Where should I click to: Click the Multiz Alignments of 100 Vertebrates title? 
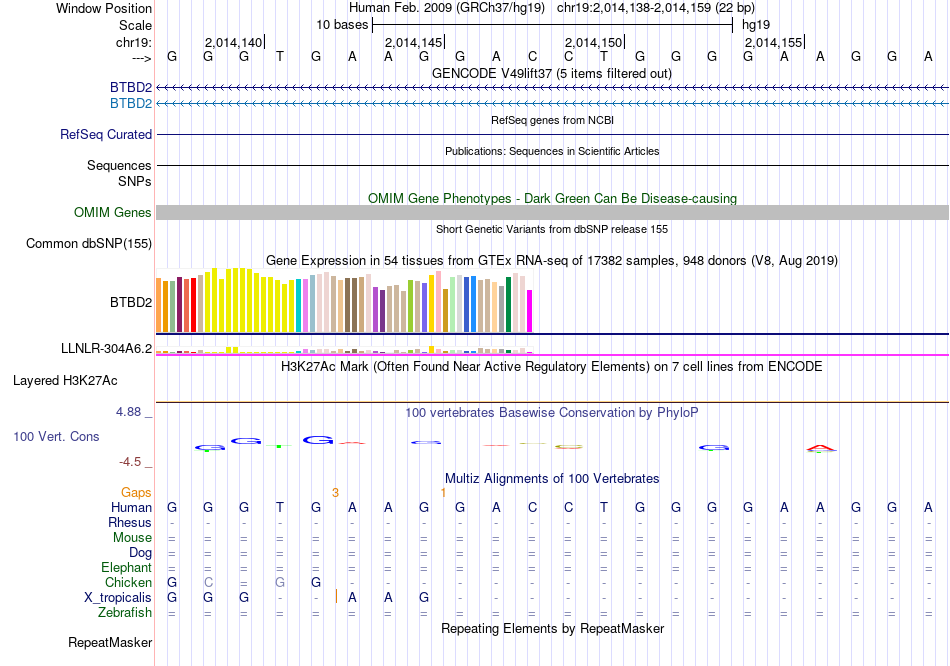click(x=552, y=478)
